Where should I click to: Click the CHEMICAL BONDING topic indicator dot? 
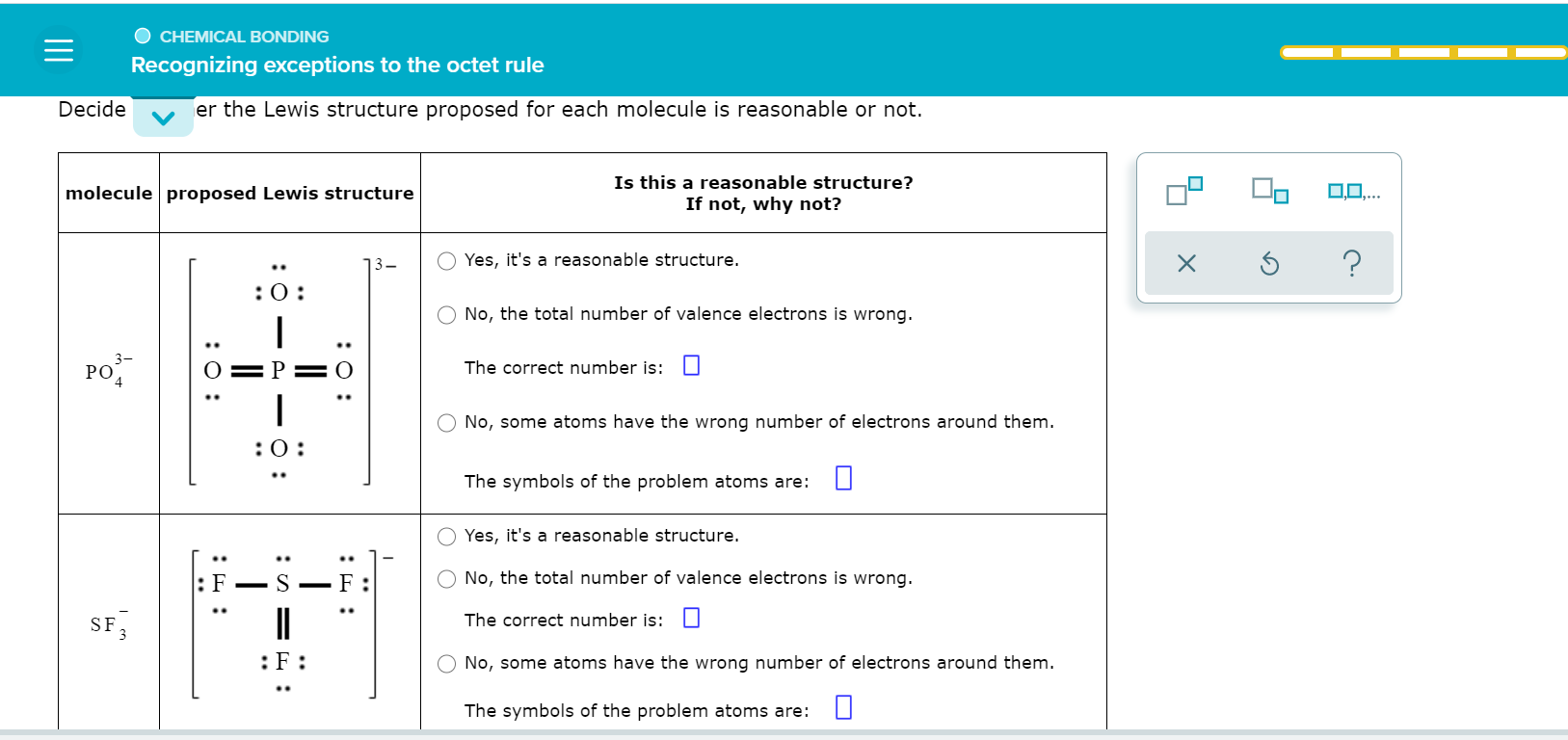coord(142,35)
